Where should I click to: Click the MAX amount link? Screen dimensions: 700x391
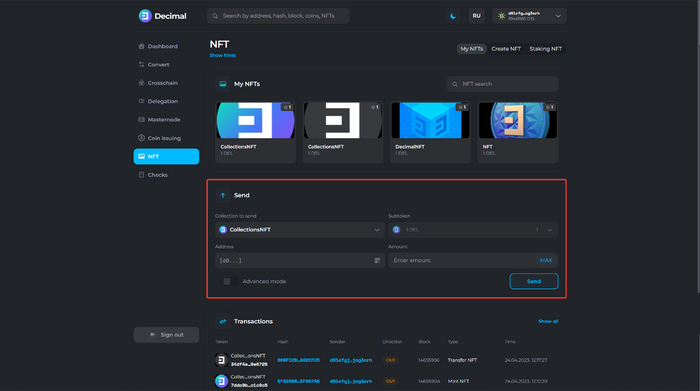[x=546, y=260]
